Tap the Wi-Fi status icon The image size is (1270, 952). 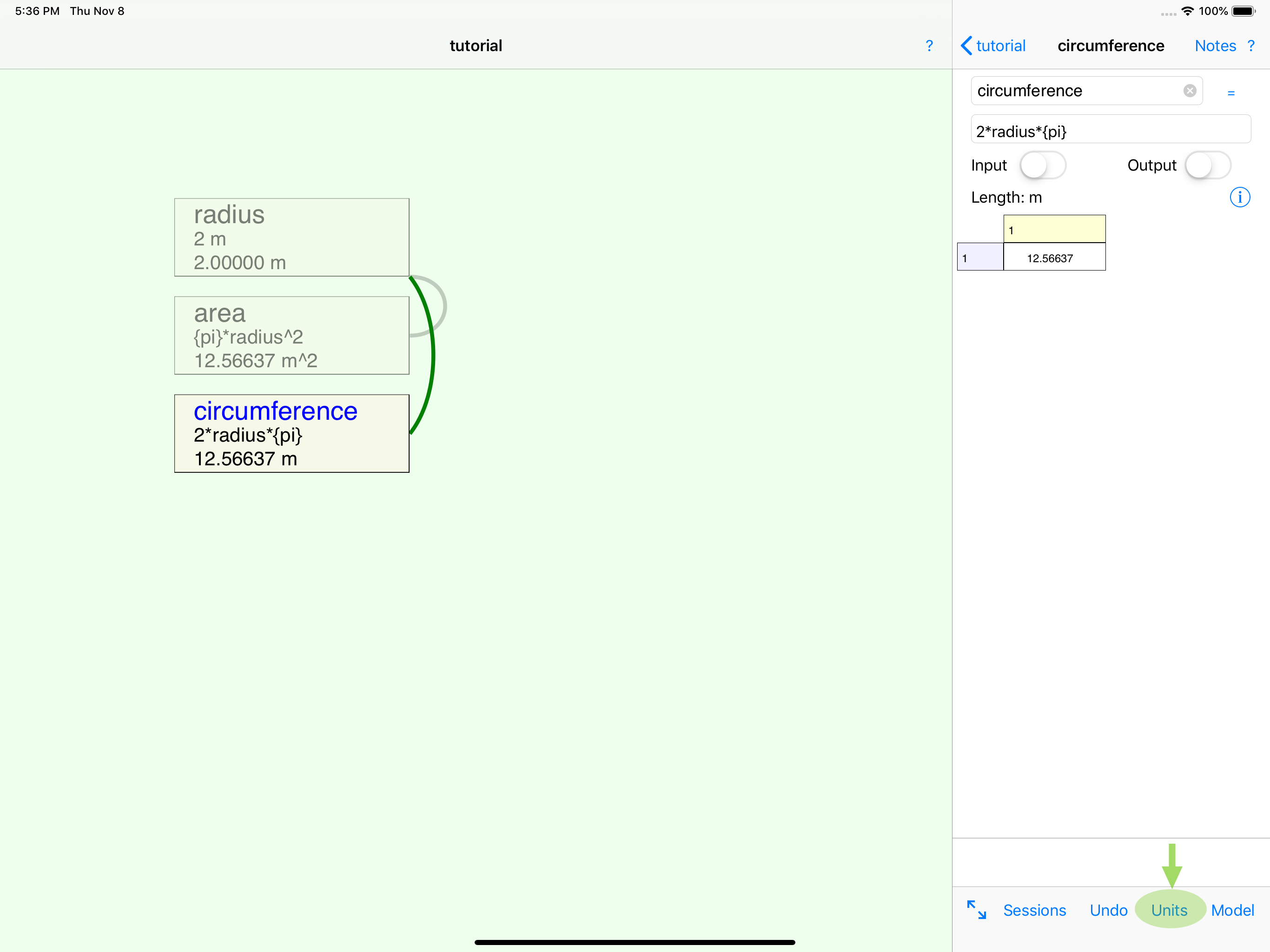point(1187,11)
